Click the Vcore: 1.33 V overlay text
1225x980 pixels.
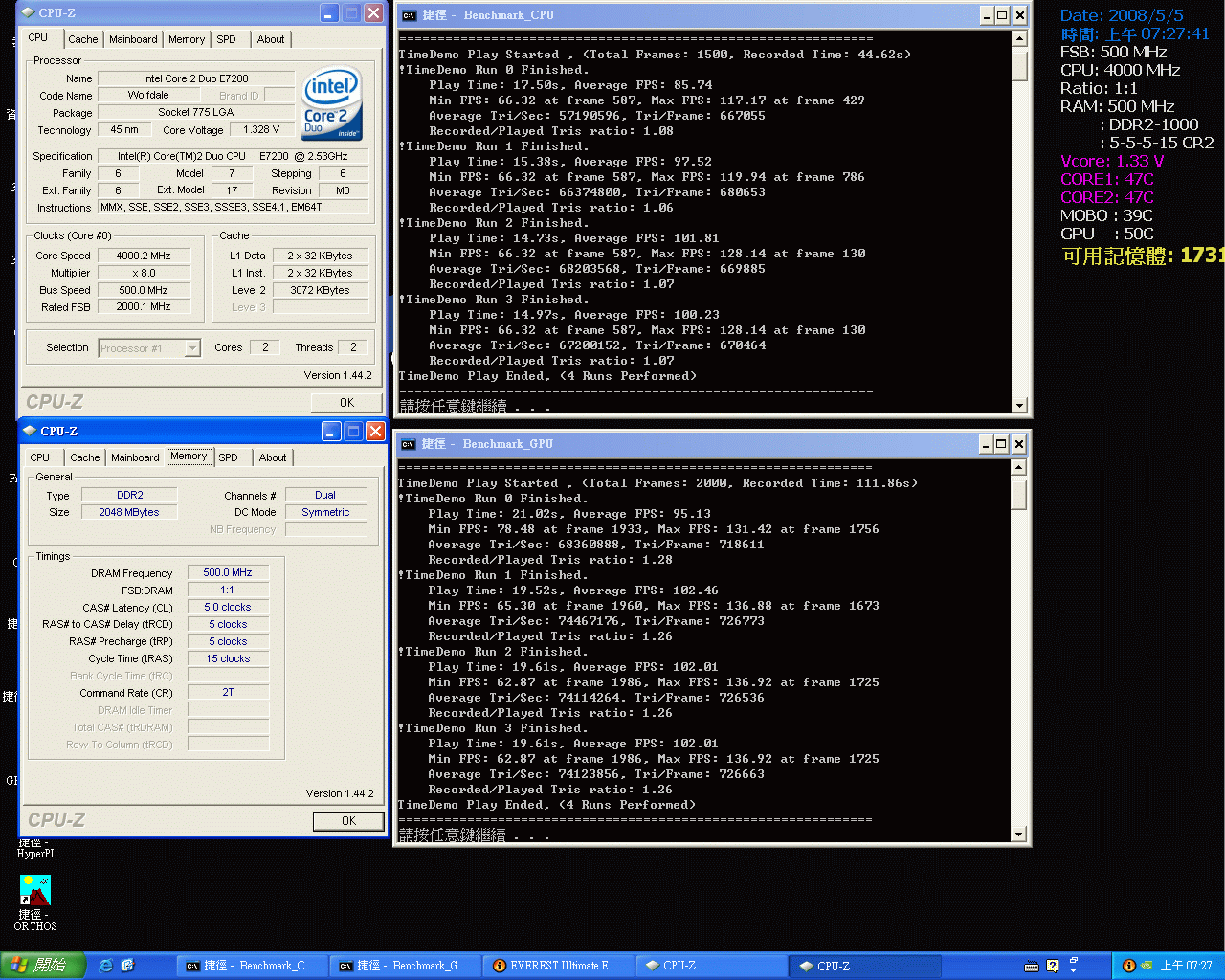click(1112, 161)
